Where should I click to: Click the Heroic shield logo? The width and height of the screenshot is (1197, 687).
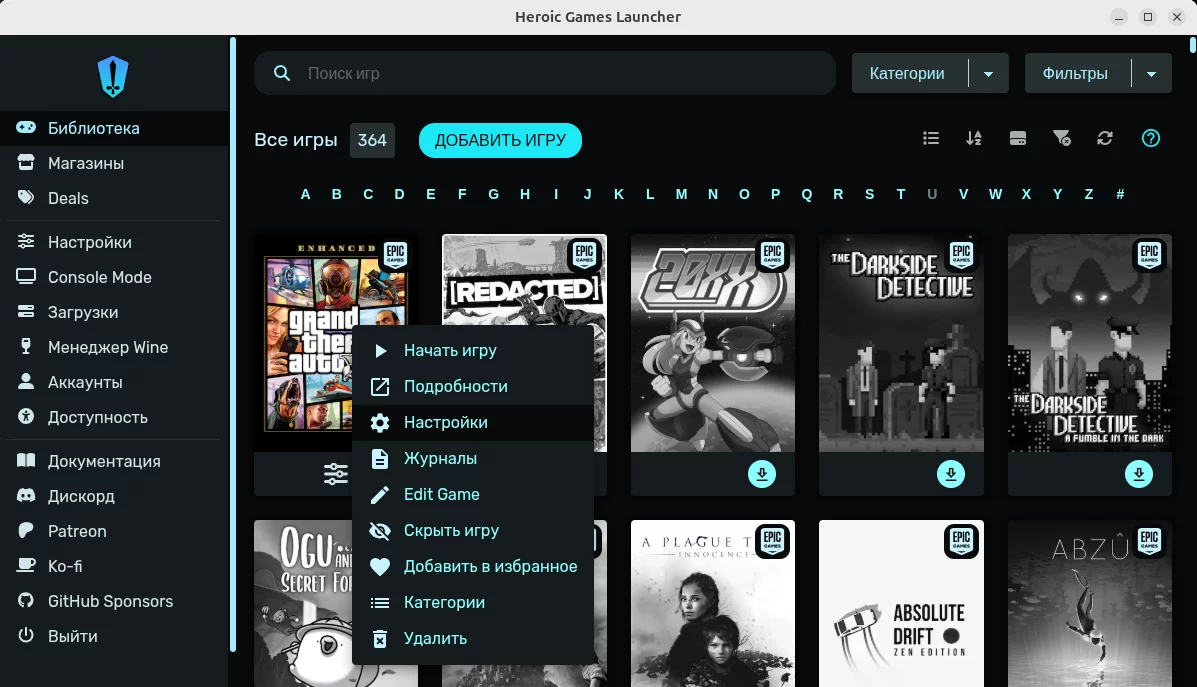pos(113,76)
